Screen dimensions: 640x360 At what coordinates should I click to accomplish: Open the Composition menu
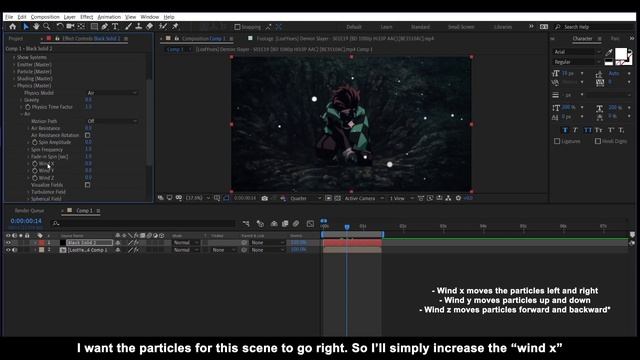[45, 17]
